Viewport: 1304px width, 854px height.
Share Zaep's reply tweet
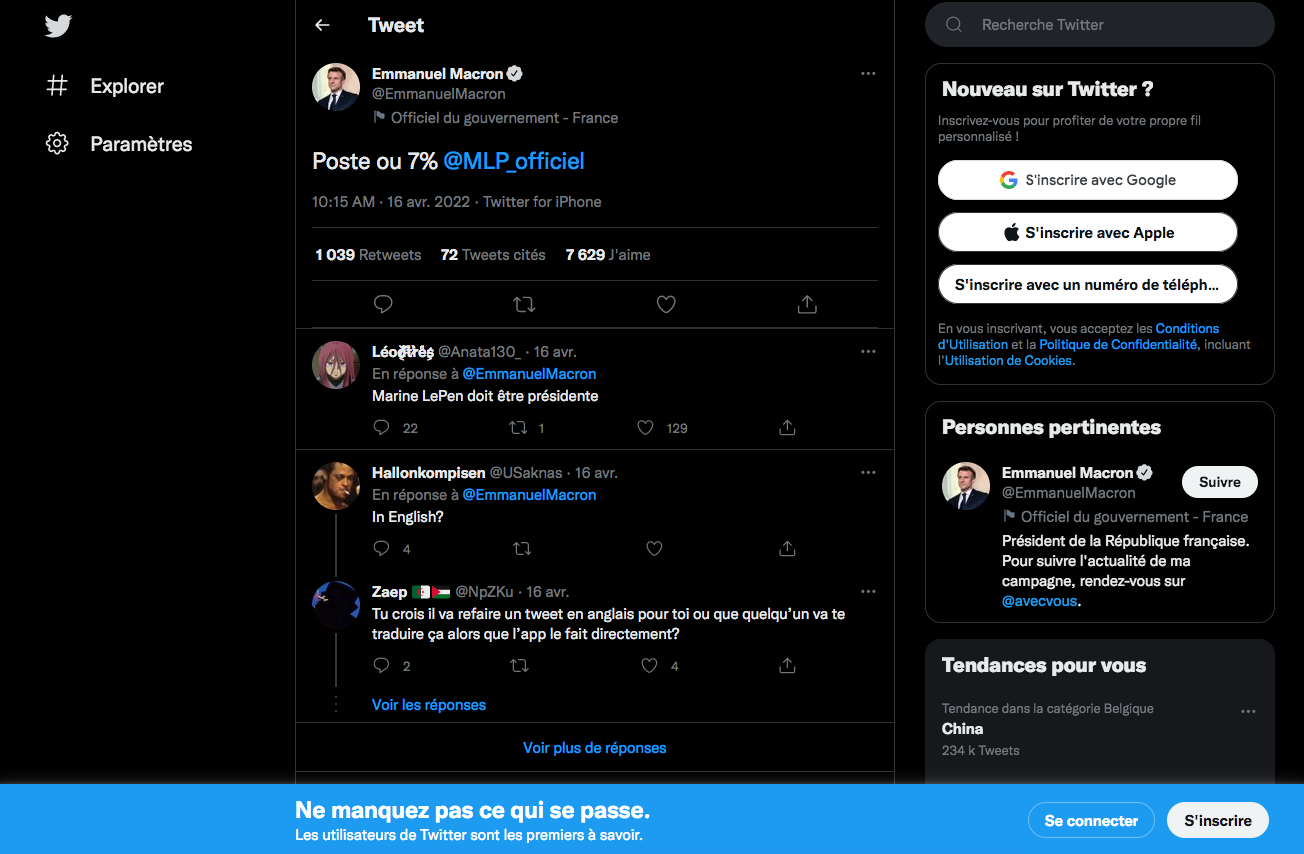click(787, 665)
